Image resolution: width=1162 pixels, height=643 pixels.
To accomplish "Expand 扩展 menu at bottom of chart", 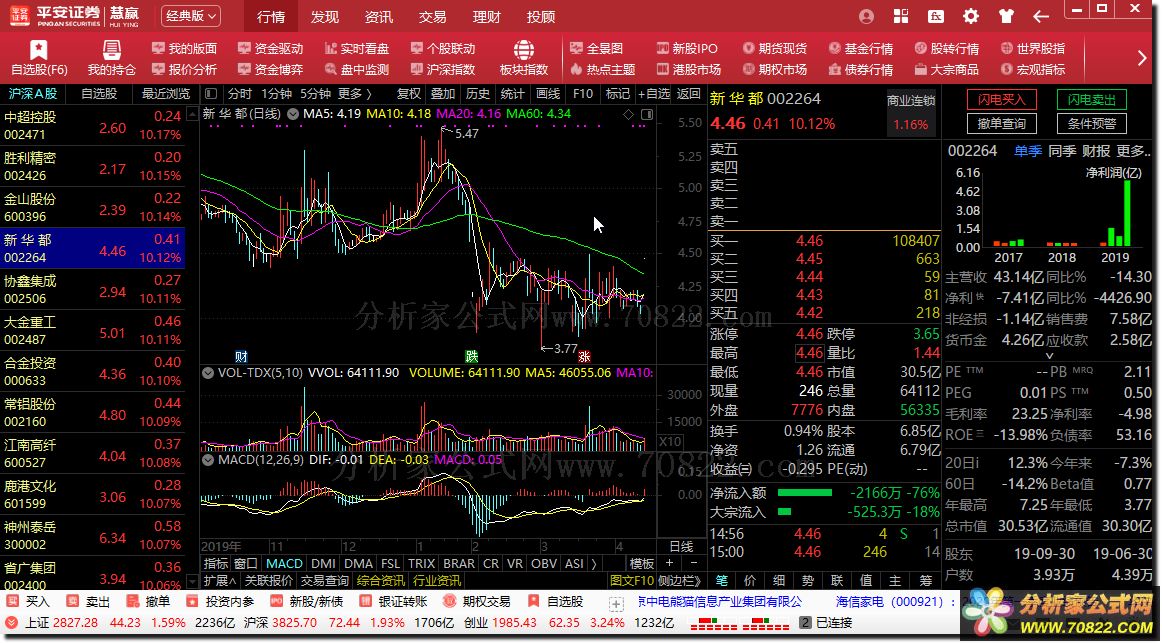I will (220, 581).
